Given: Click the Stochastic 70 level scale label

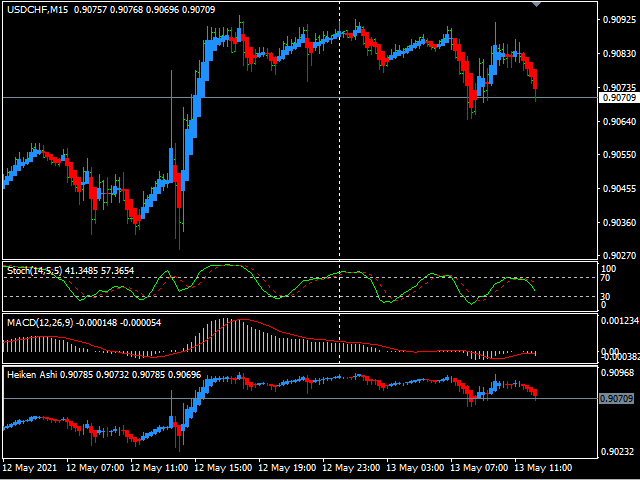Looking at the screenshot, I should coord(607,278).
